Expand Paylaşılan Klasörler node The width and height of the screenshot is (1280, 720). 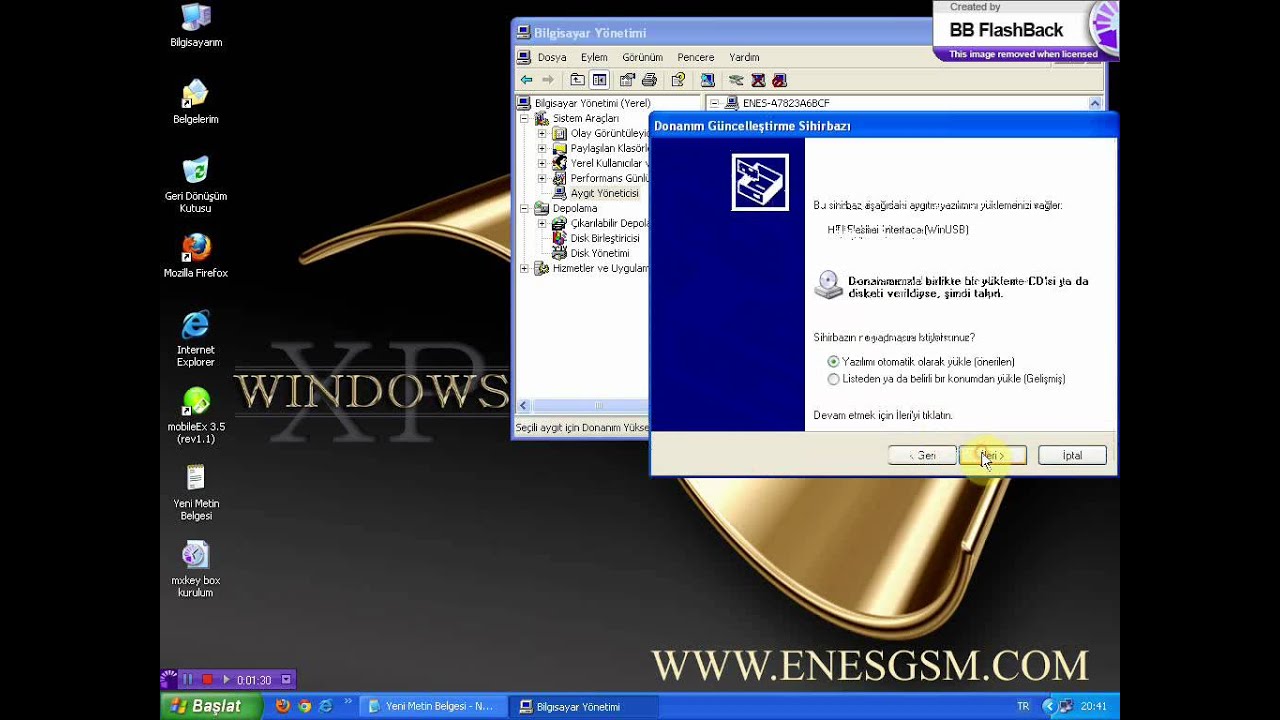tap(542, 148)
